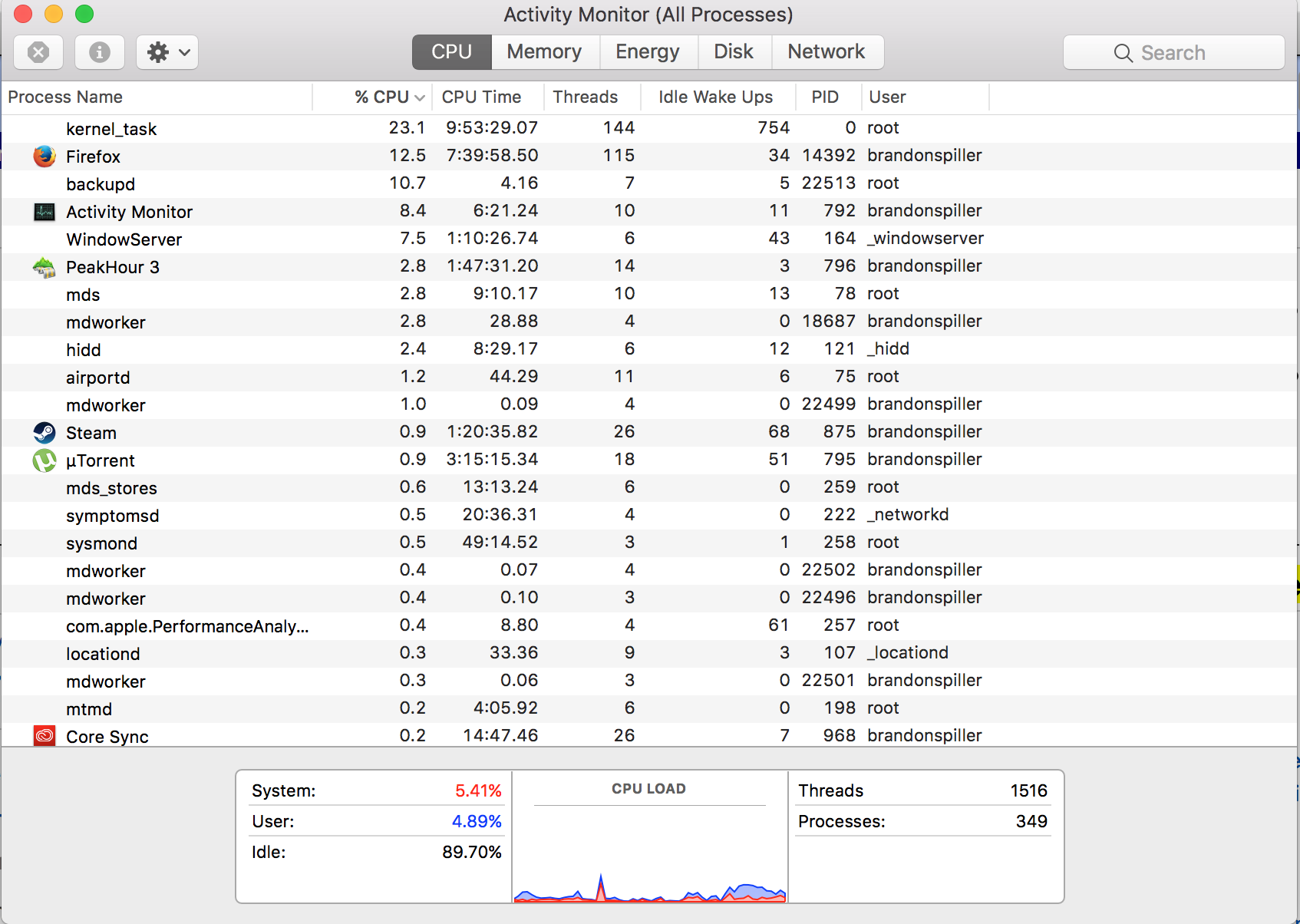The width and height of the screenshot is (1300, 924).
Task: Select the µTorrent process name
Action: (x=101, y=460)
